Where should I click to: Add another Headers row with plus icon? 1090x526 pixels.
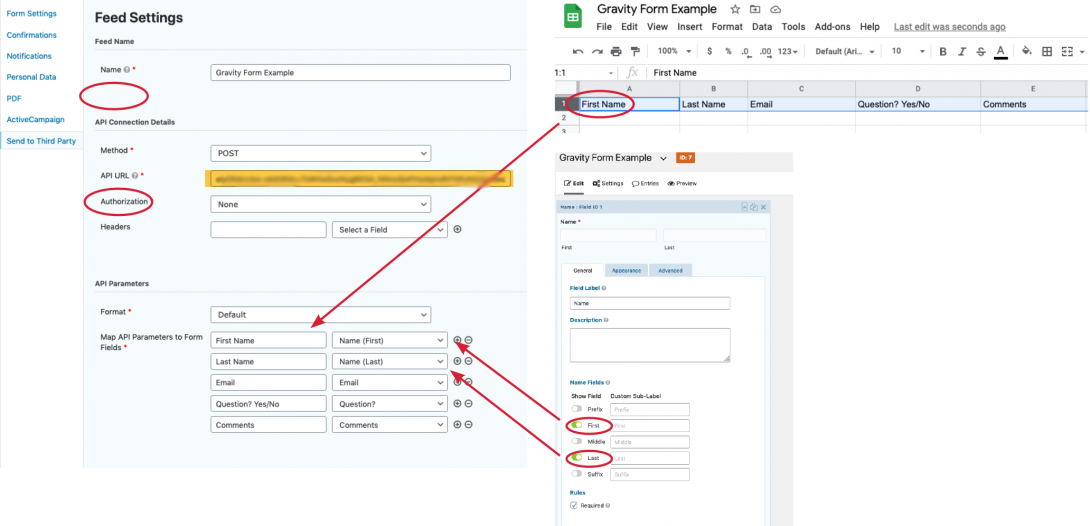tap(457, 229)
